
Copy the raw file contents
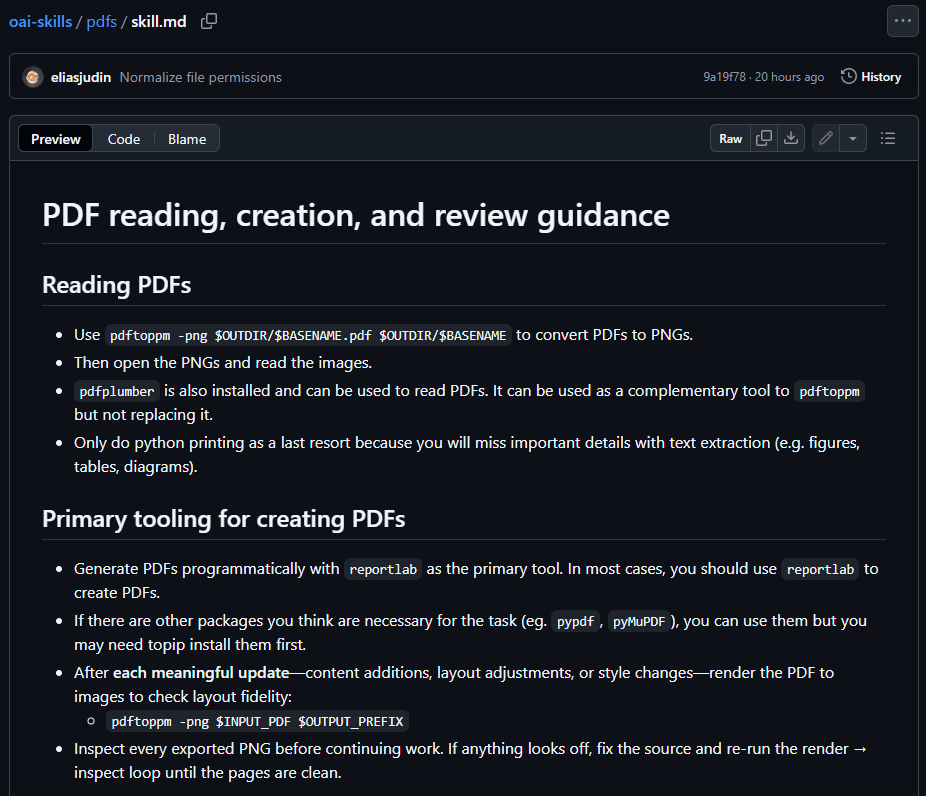tap(764, 139)
